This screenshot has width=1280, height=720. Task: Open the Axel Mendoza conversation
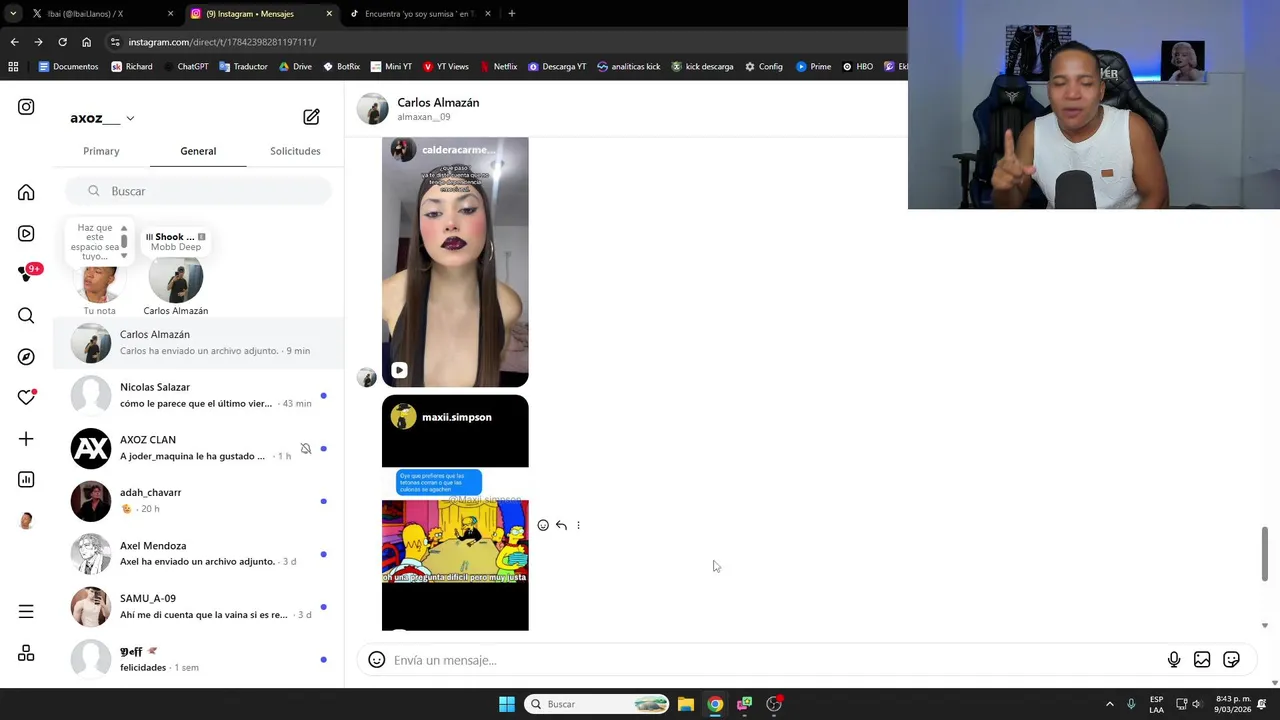point(198,554)
